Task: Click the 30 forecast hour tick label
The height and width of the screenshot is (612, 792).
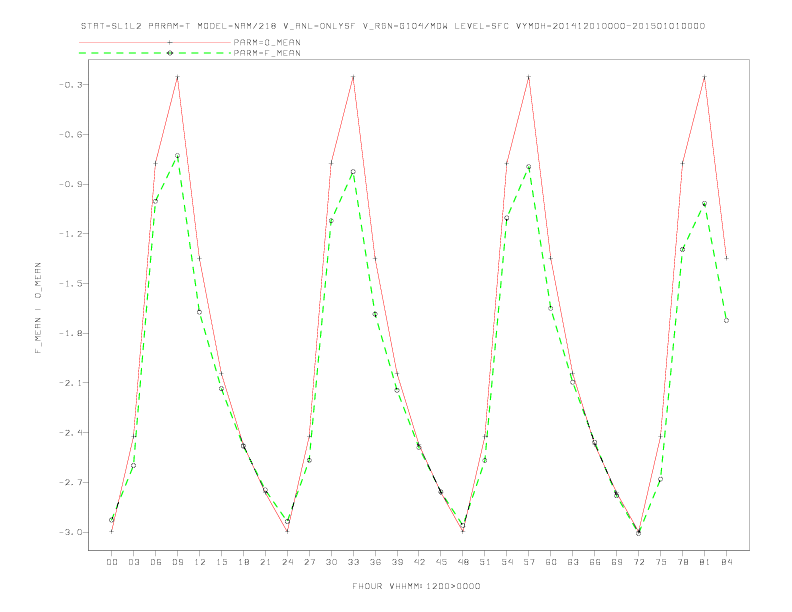Action: click(331, 562)
